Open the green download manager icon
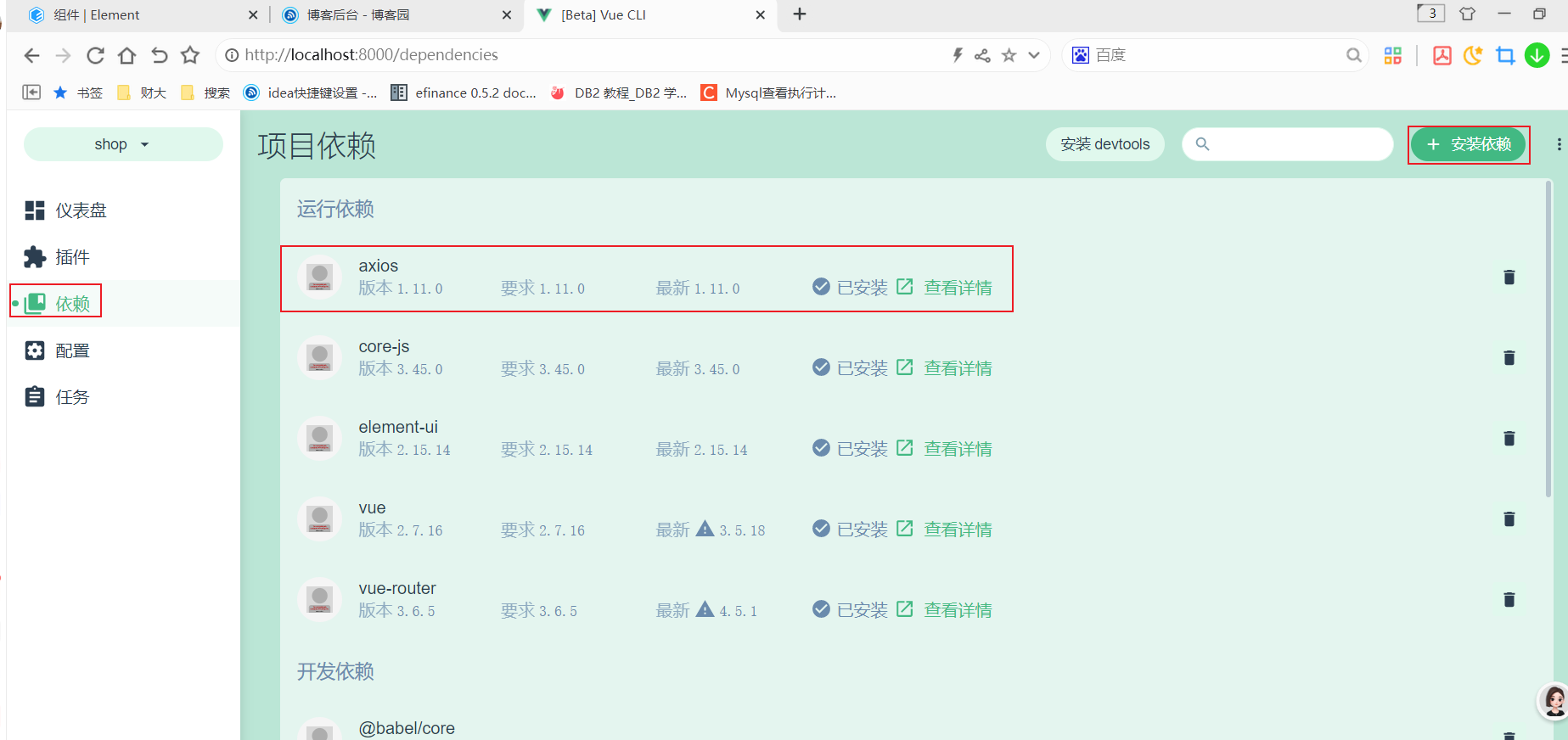 [x=1537, y=55]
